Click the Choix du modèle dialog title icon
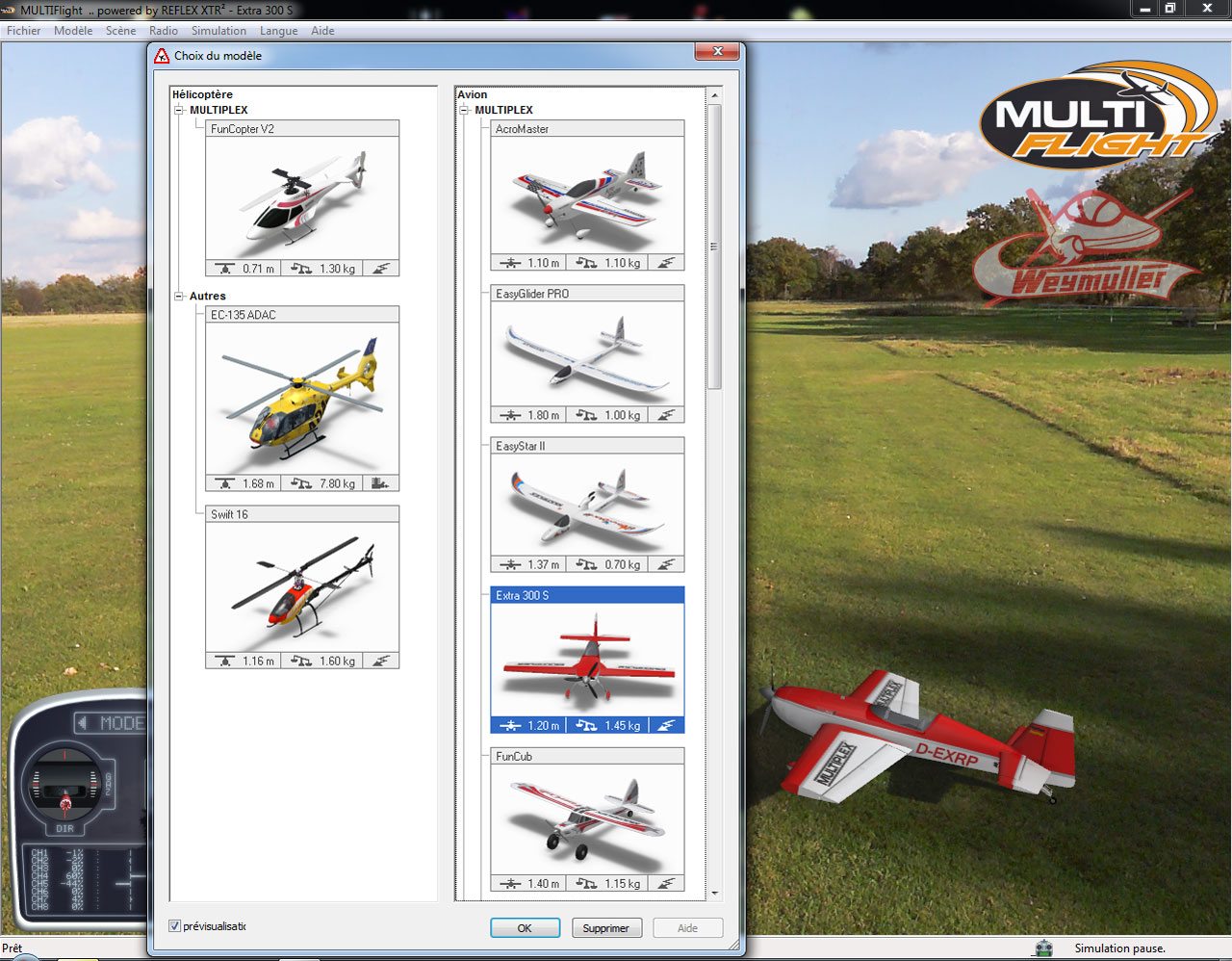The height and width of the screenshot is (961, 1232). (162, 56)
